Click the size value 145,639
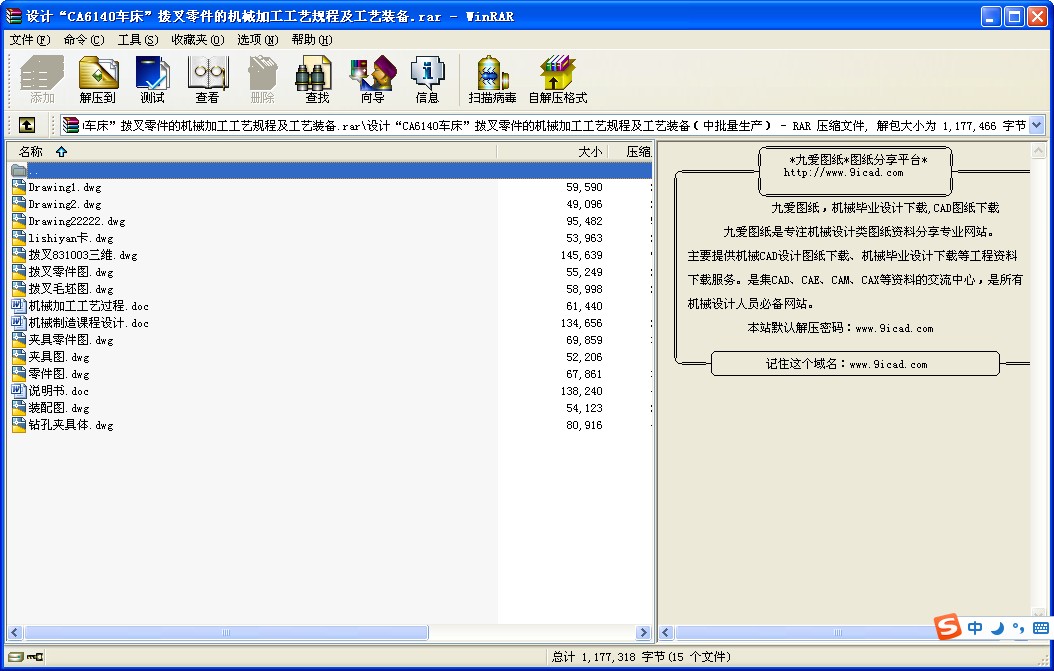This screenshot has width=1054, height=671. tap(581, 255)
